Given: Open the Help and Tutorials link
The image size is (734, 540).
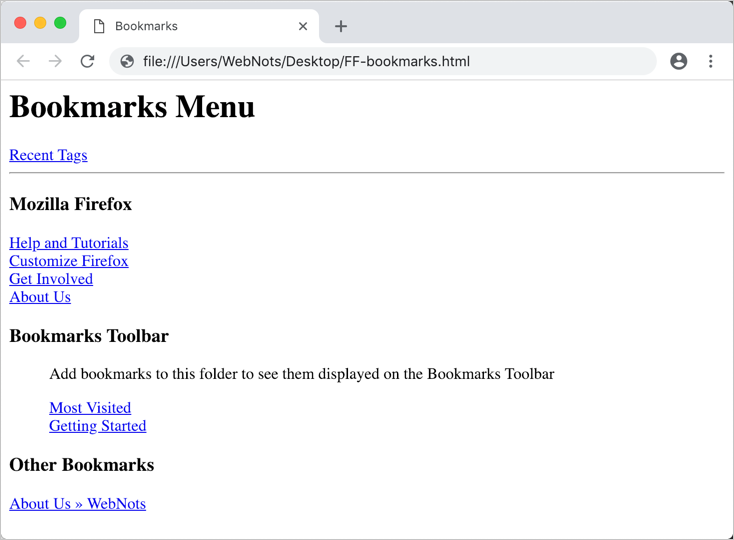Looking at the screenshot, I should coord(69,243).
